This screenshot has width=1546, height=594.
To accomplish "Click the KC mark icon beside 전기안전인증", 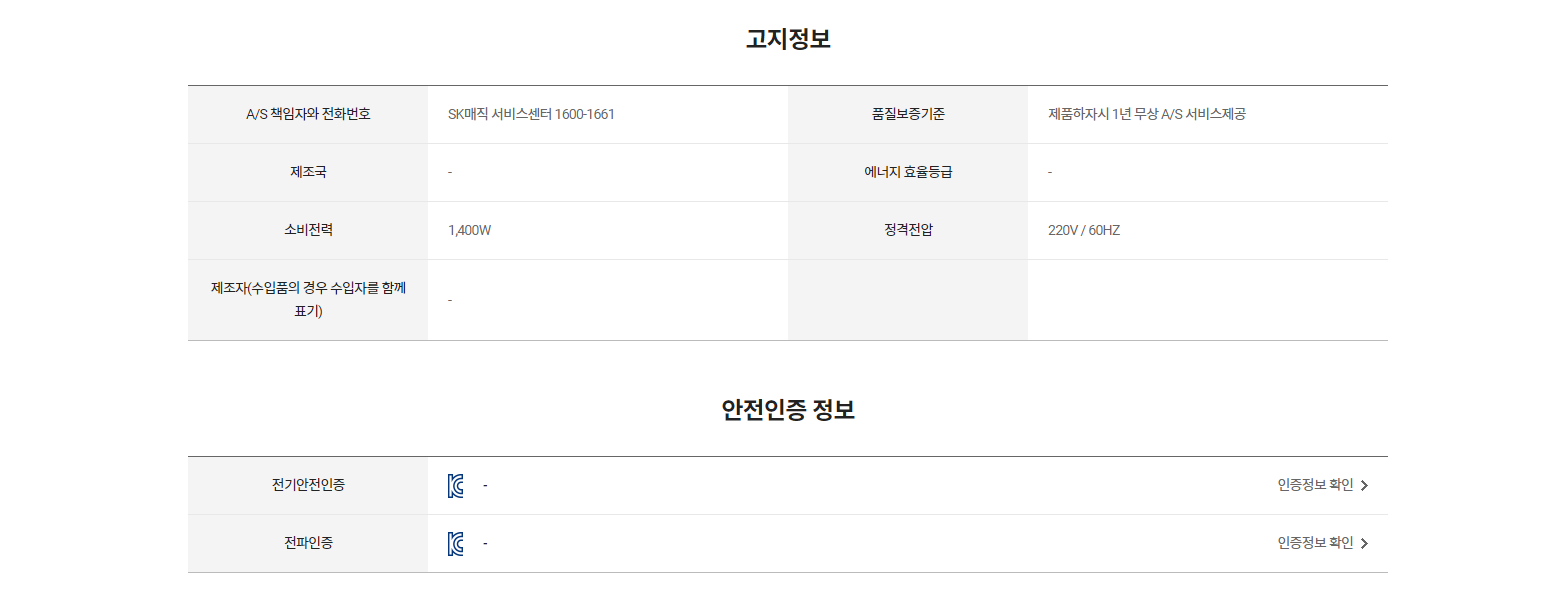I will click(x=456, y=486).
